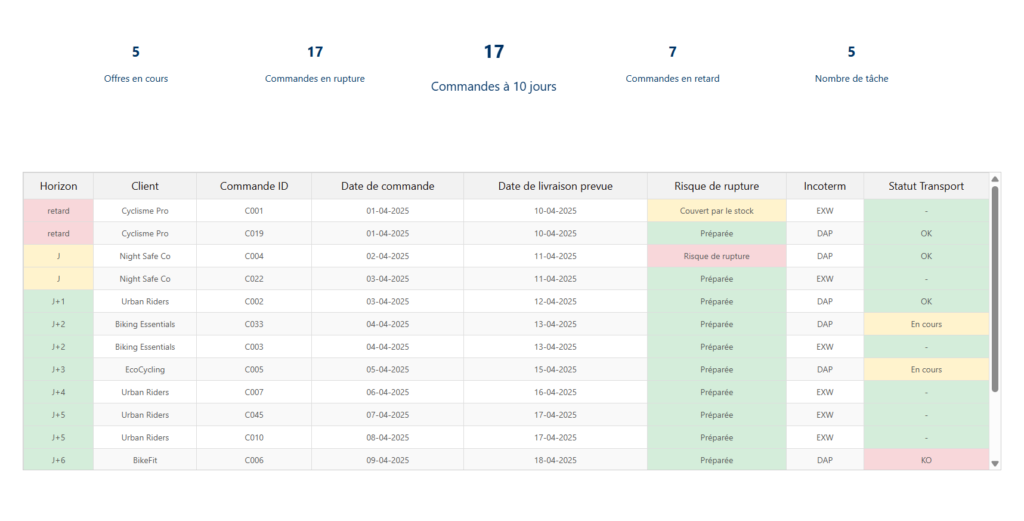Open the Offres en cours KPI card
Image resolution: width=1024 pixels, height=521 pixels.
tap(136, 64)
